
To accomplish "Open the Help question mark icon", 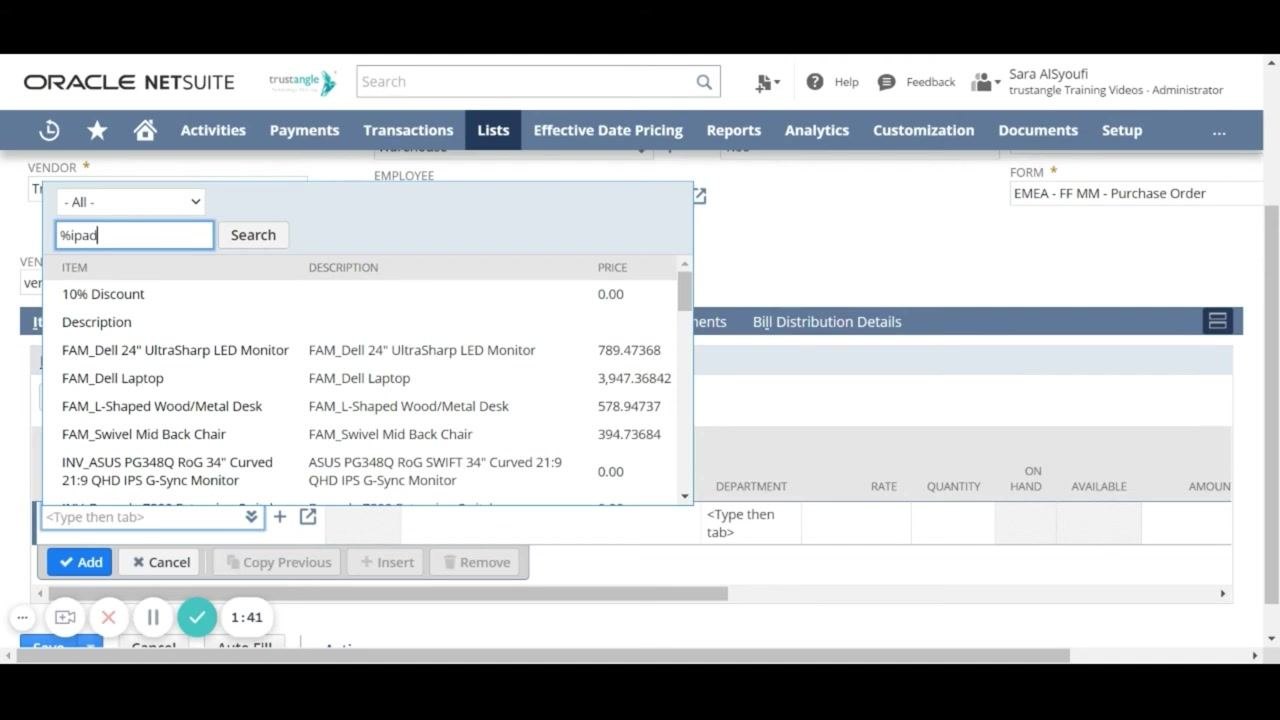I will point(815,82).
